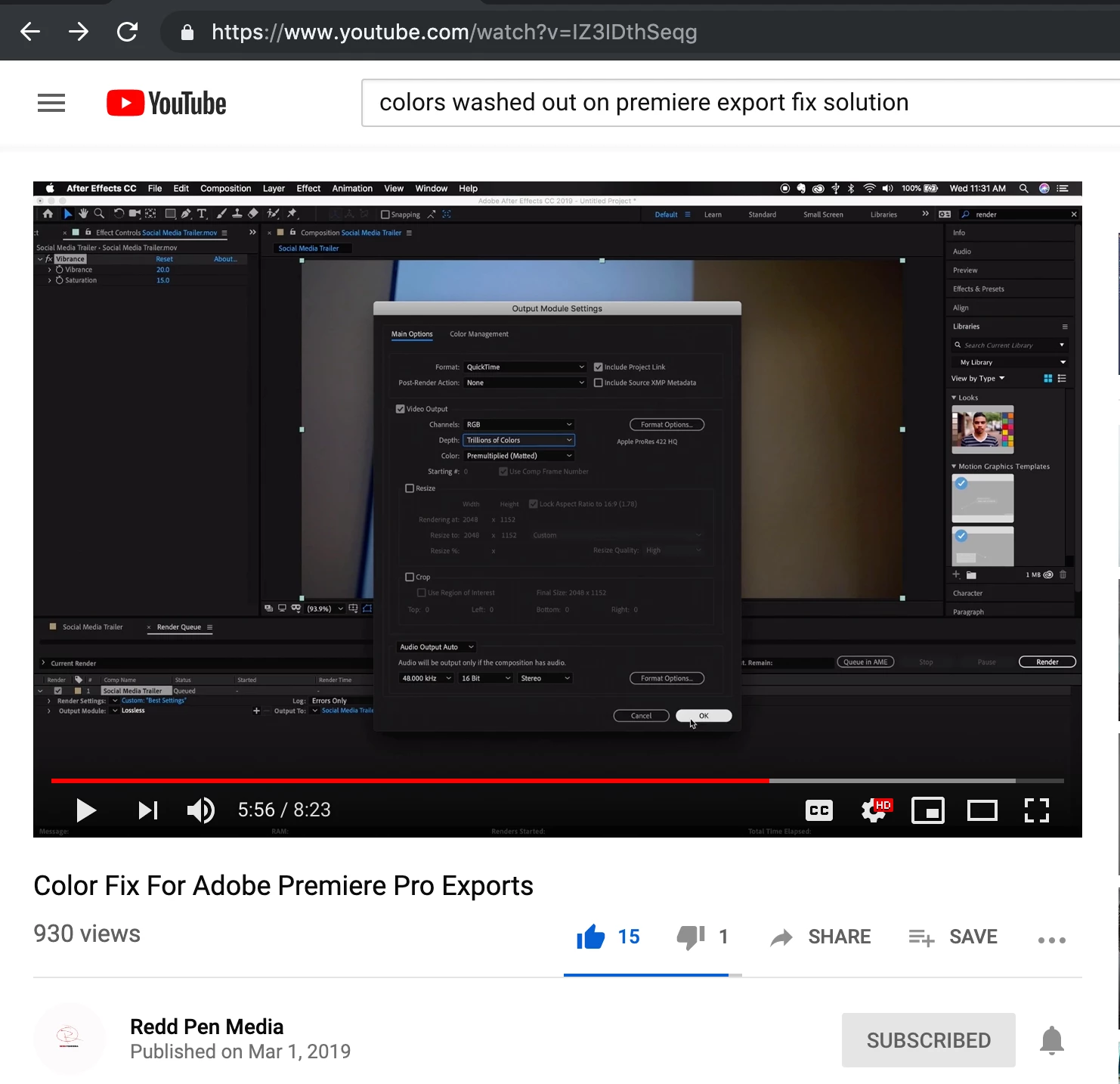Toggle the Snapping checkbox
Image resolution: width=1120 pixels, height=1084 pixels.
pyautogui.click(x=385, y=215)
